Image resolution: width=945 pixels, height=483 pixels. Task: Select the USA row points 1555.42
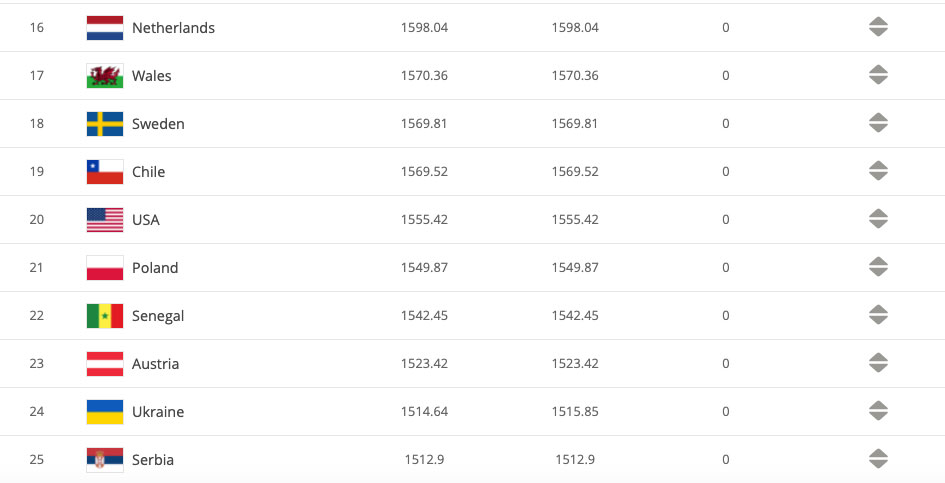pos(424,219)
